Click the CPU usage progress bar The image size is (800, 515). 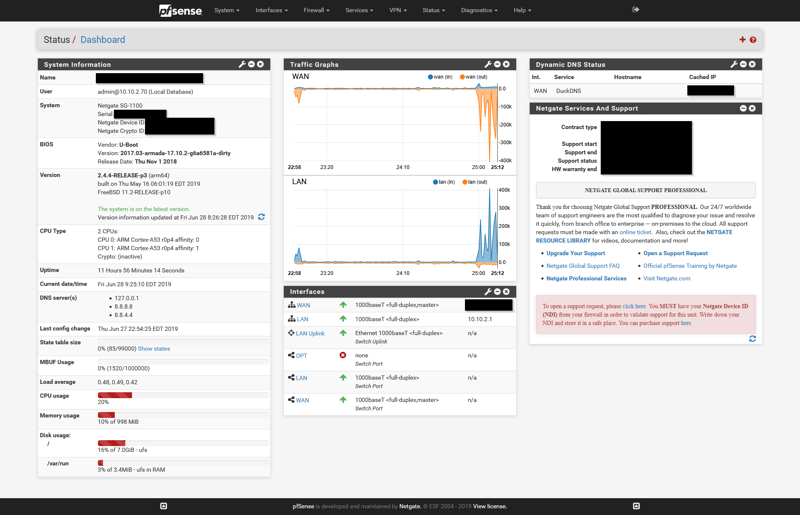coord(183,395)
